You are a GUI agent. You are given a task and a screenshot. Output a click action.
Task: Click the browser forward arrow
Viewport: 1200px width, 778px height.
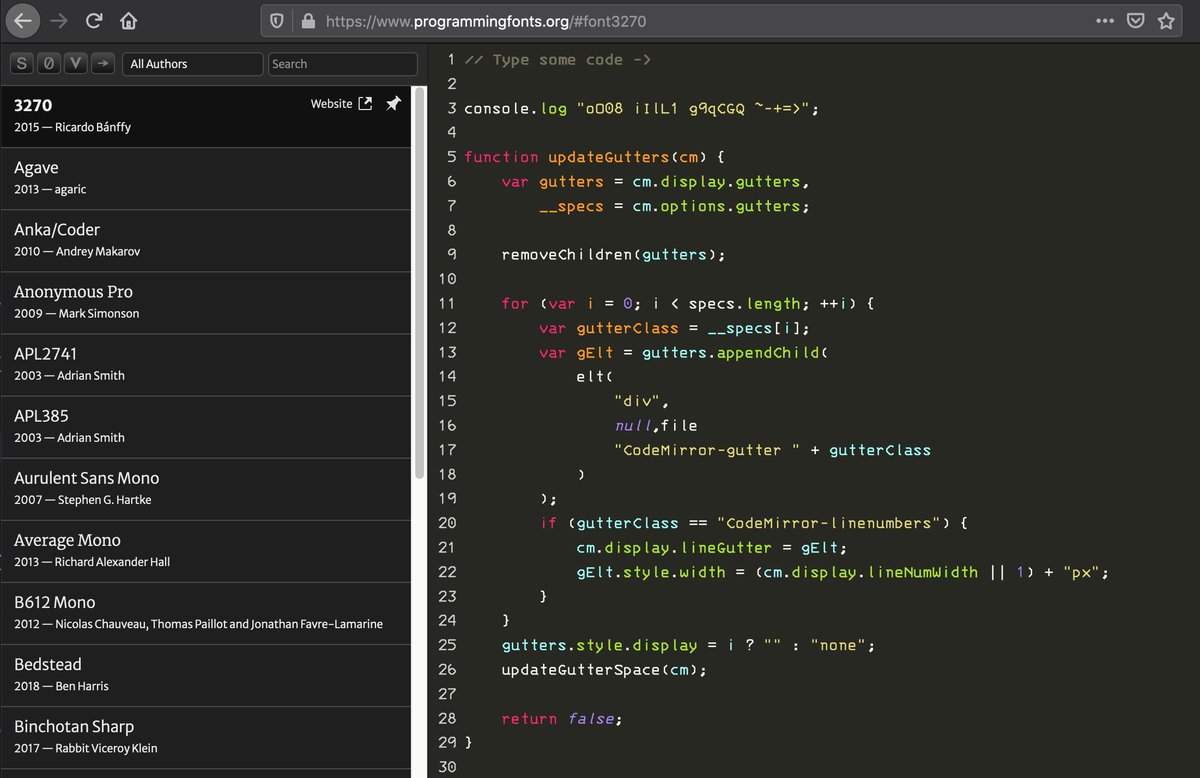59,20
